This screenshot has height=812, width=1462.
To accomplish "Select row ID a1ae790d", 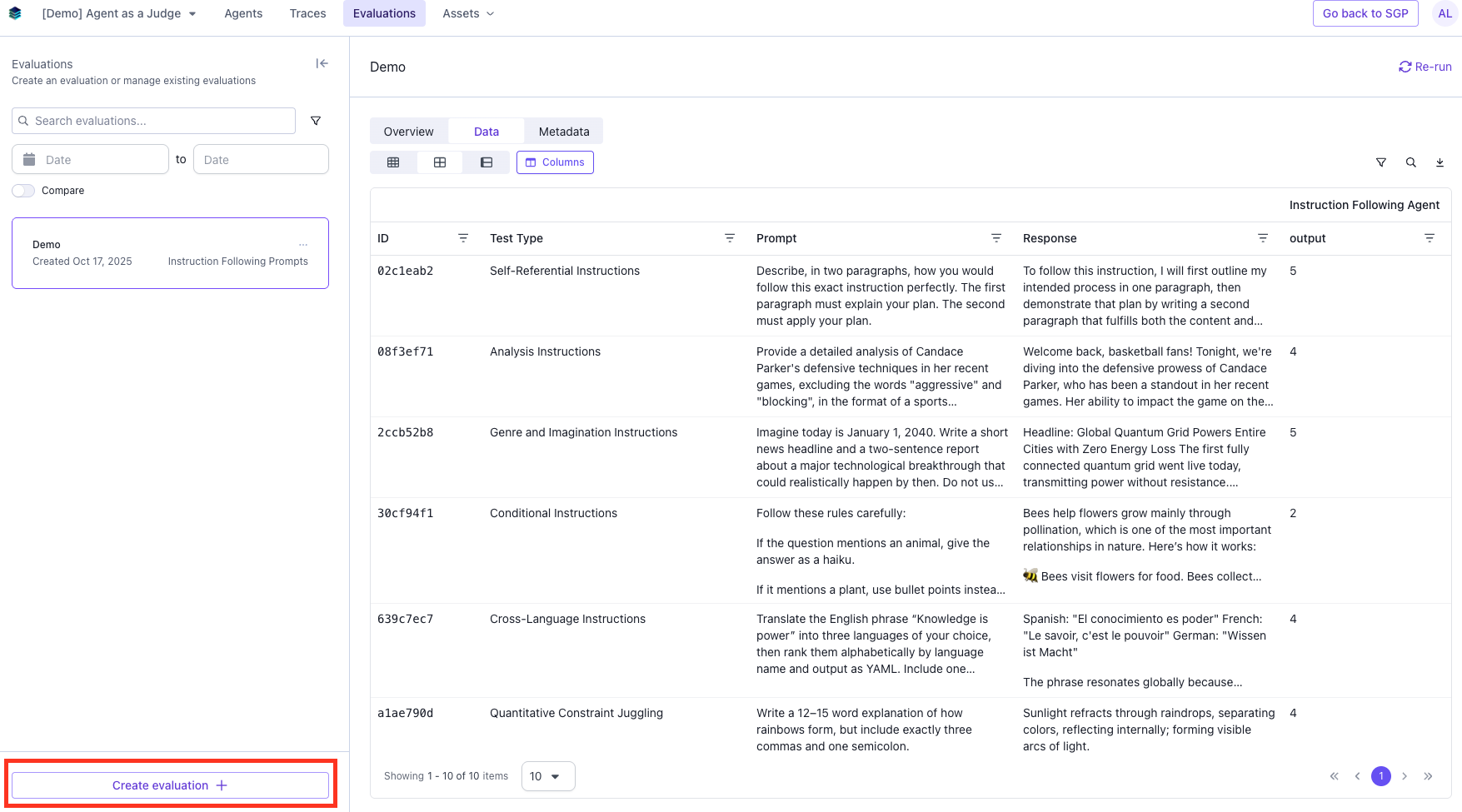I will [x=406, y=713].
